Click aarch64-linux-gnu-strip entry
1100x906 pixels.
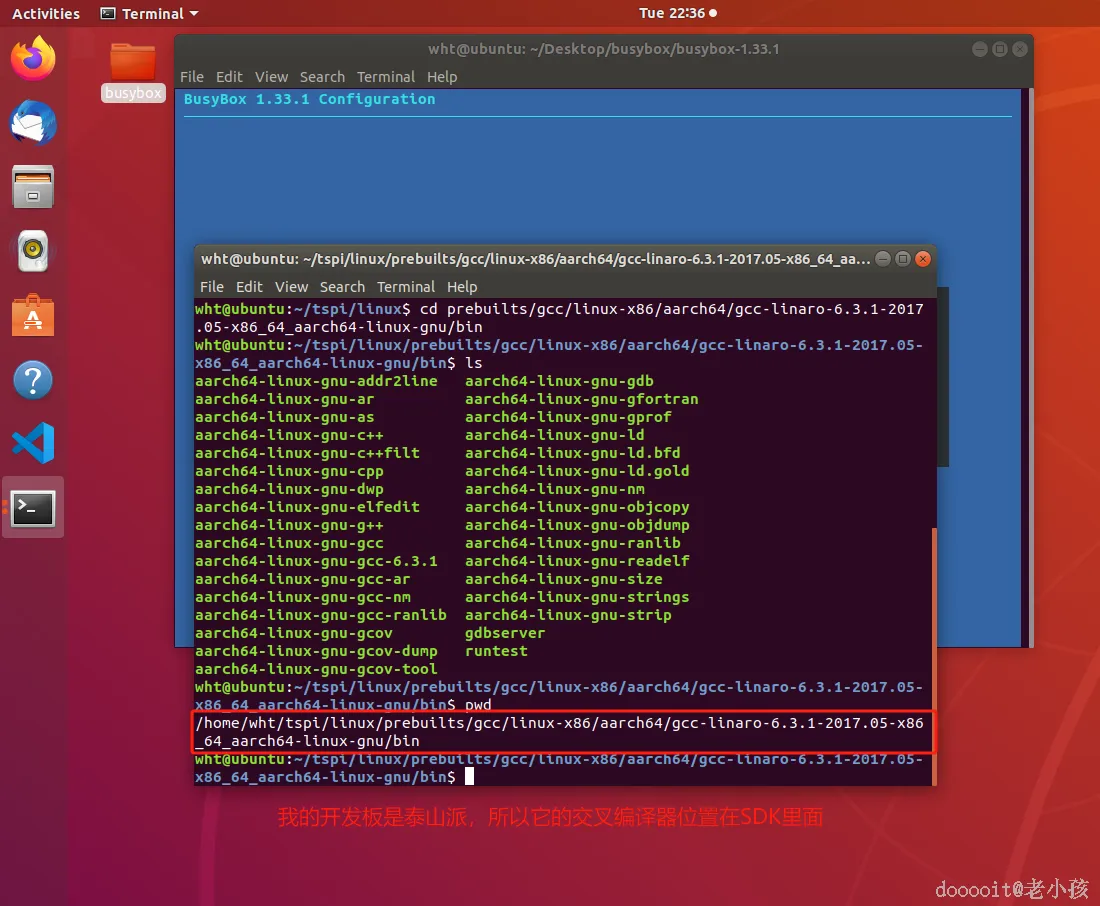point(568,615)
